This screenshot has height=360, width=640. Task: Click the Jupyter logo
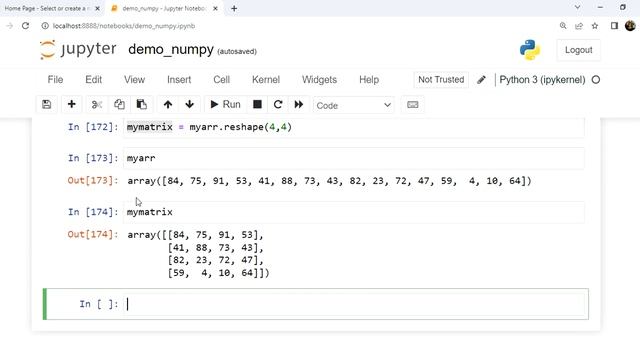pyautogui.click(x=78, y=49)
